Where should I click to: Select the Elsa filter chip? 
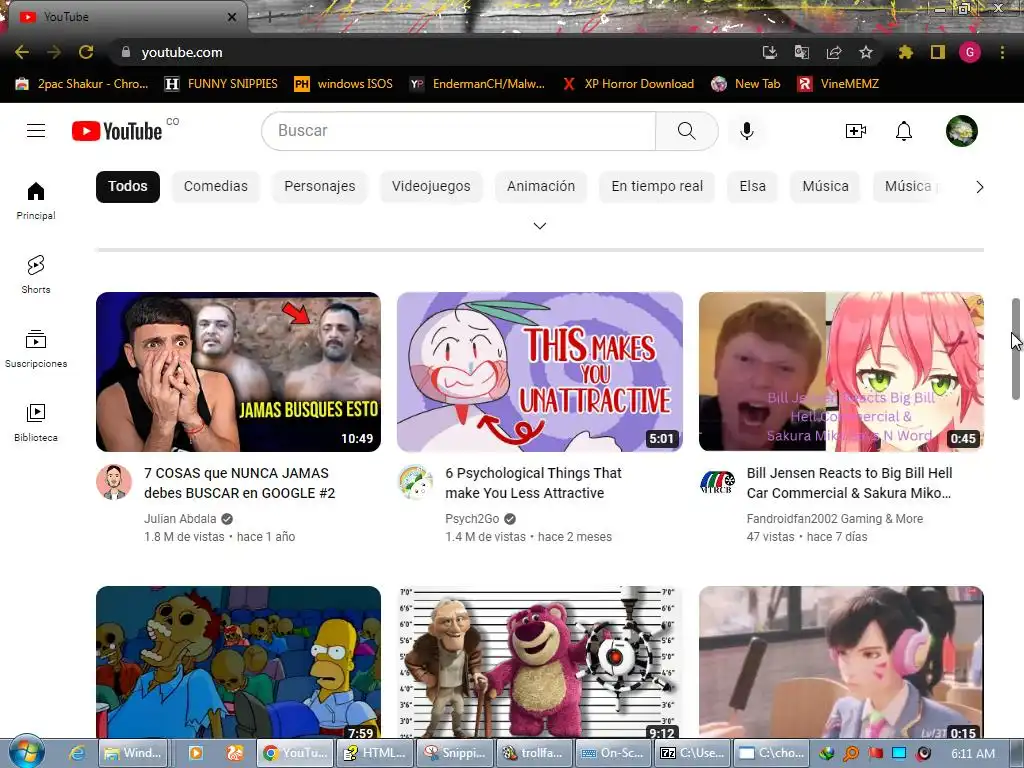(752, 187)
